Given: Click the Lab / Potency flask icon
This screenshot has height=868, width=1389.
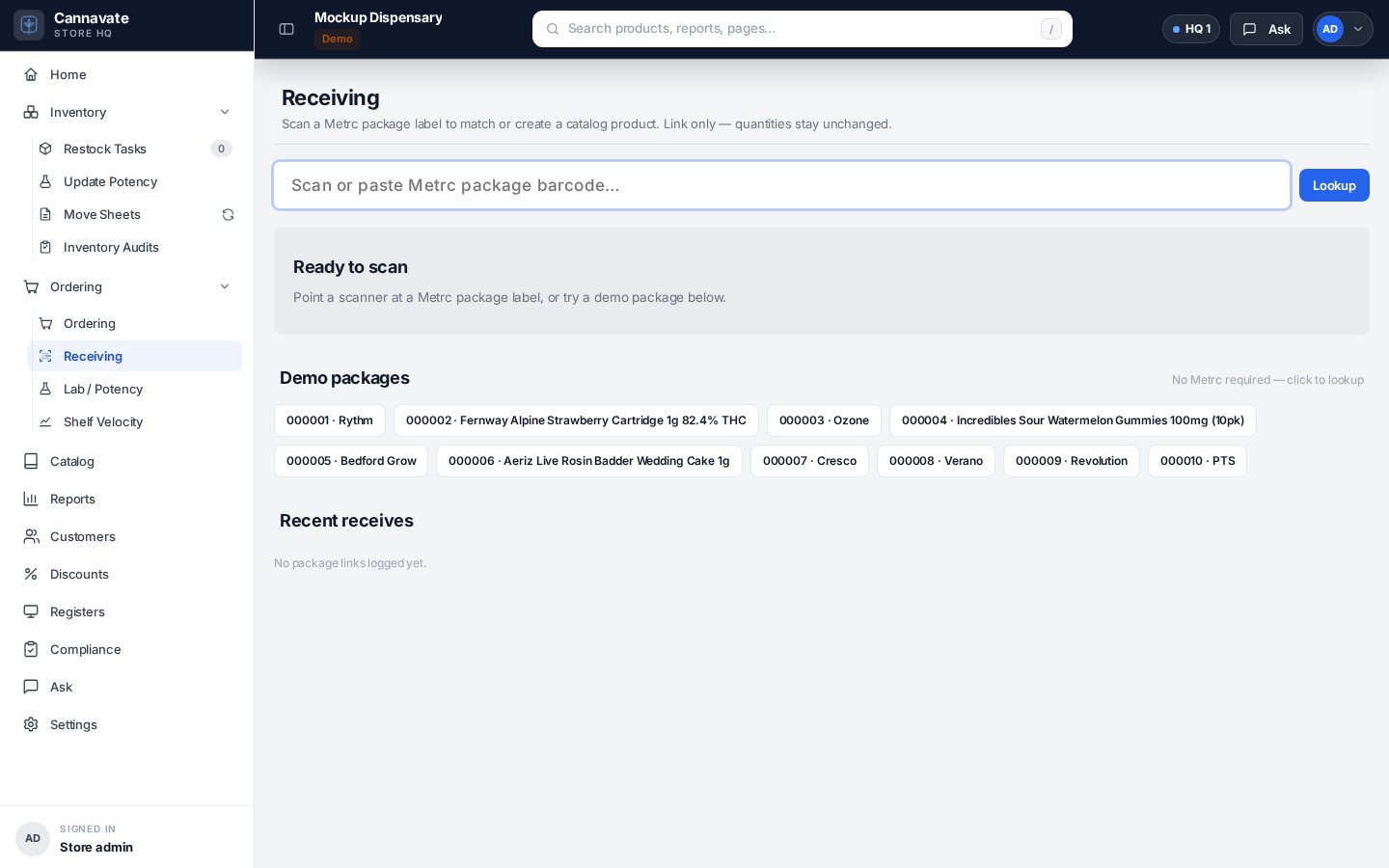Looking at the screenshot, I should click(45, 389).
